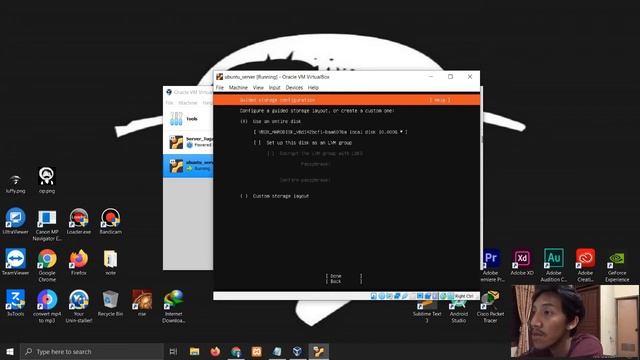Open Adobe Creative Cloud desktop shortcut
640x360 pixels.
[x=585, y=265]
